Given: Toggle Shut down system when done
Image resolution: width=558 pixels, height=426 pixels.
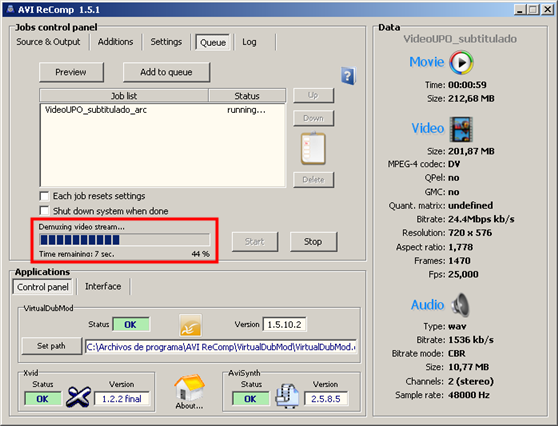Looking at the screenshot, I should click(44, 211).
